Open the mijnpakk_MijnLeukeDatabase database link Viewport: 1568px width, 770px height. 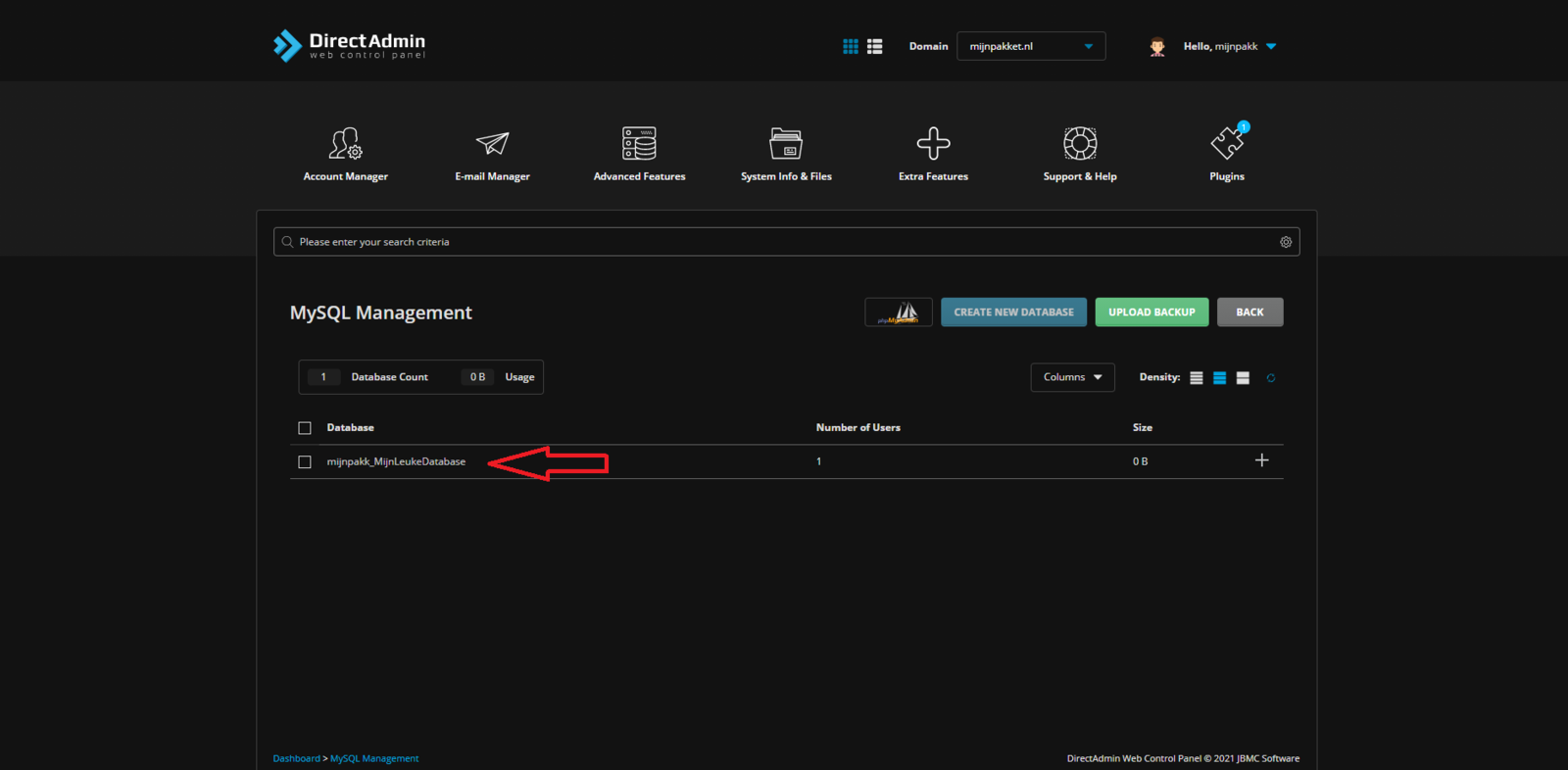pyautogui.click(x=396, y=461)
